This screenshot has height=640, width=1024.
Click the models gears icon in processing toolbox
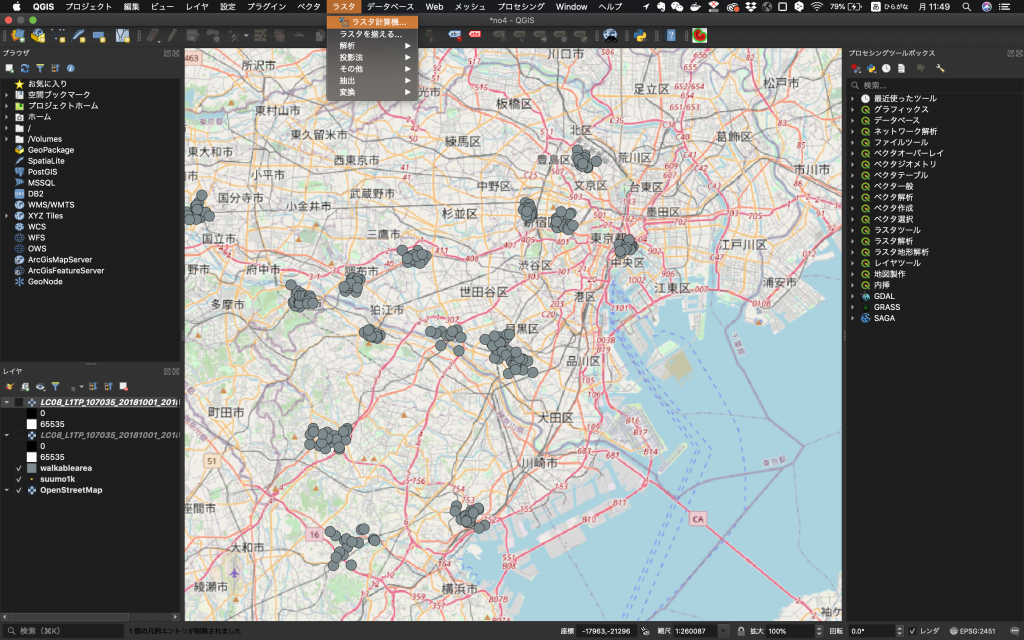click(x=856, y=68)
